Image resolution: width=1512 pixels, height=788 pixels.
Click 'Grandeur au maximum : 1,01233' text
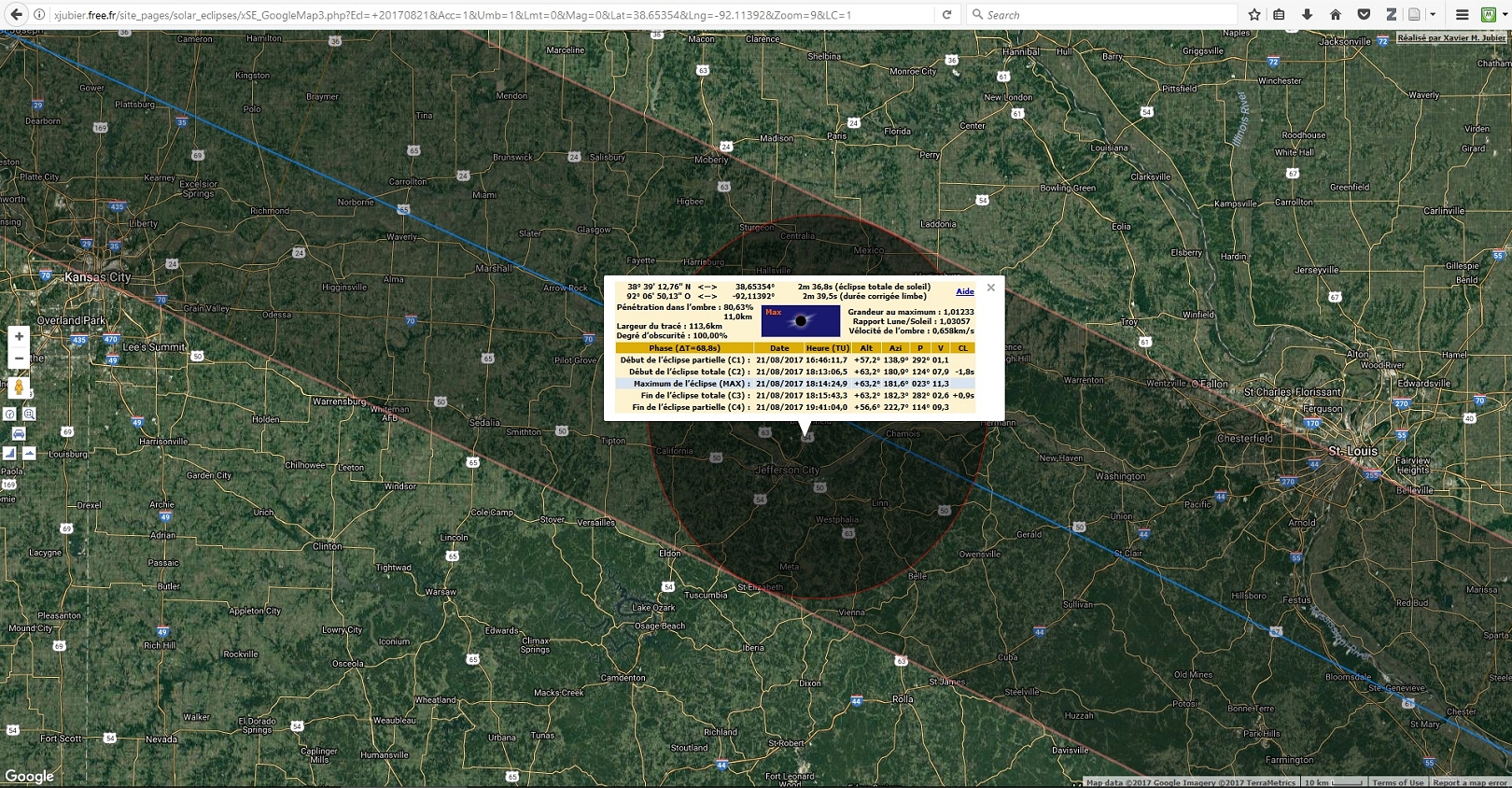click(x=910, y=312)
